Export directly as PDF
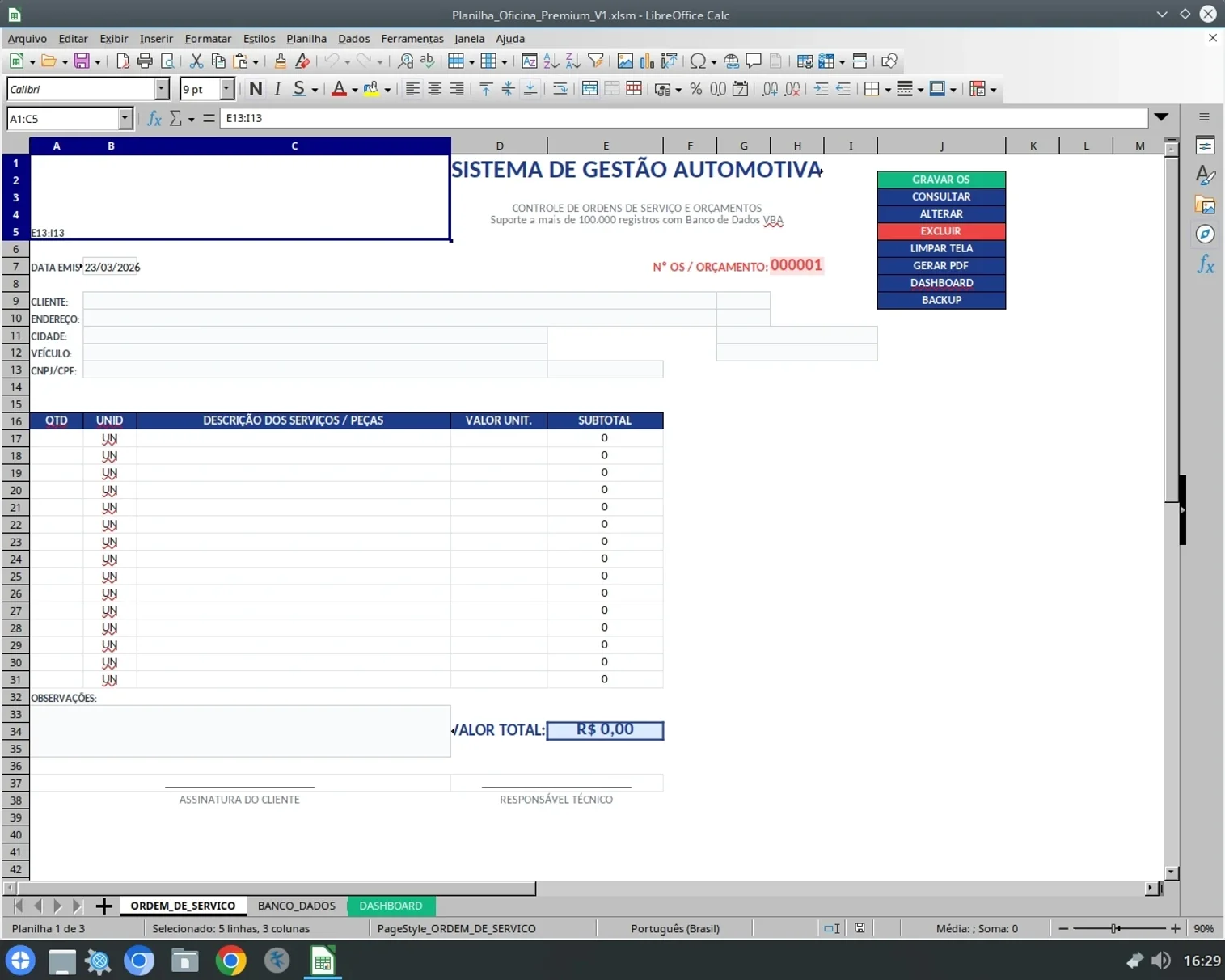 (x=123, y=61)
